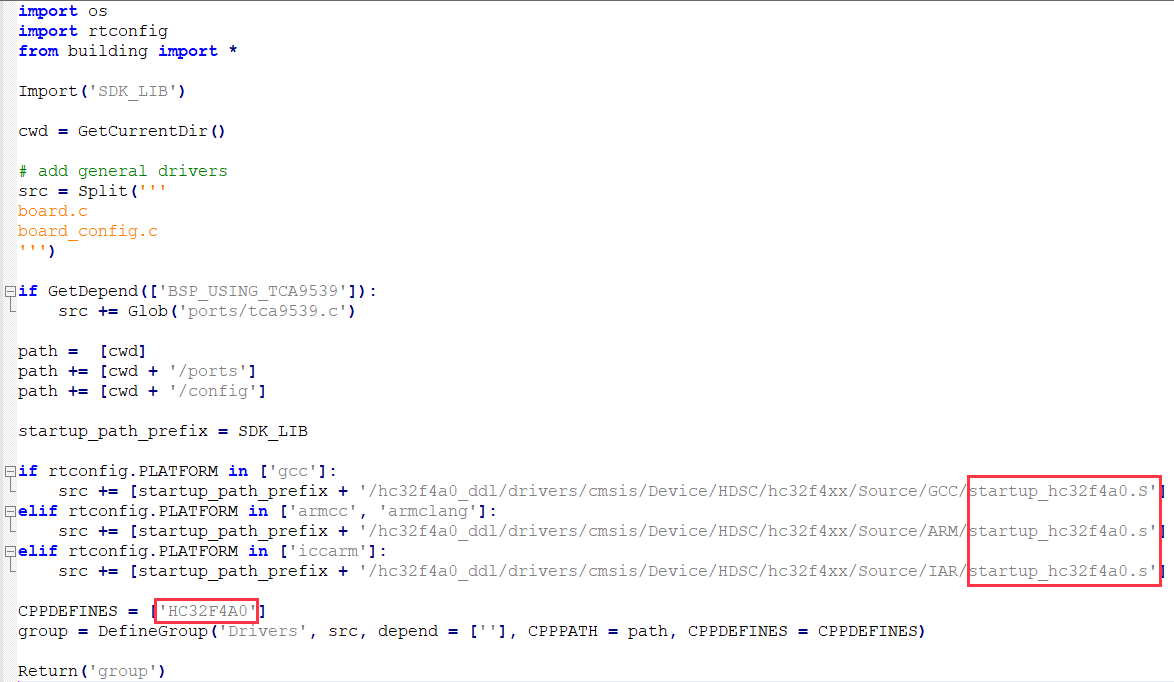Click the '/config' path string

(213, 391)
